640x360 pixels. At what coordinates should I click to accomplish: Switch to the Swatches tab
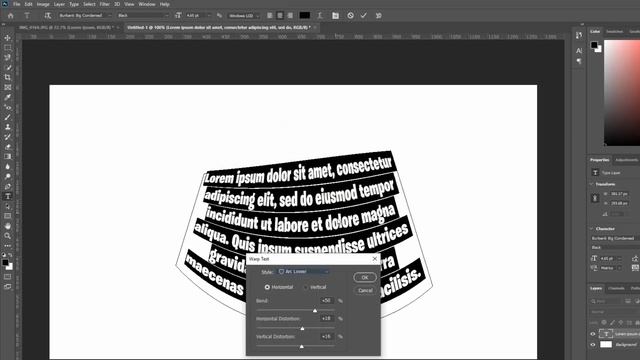pyautogui.click(x=615, y=31)
